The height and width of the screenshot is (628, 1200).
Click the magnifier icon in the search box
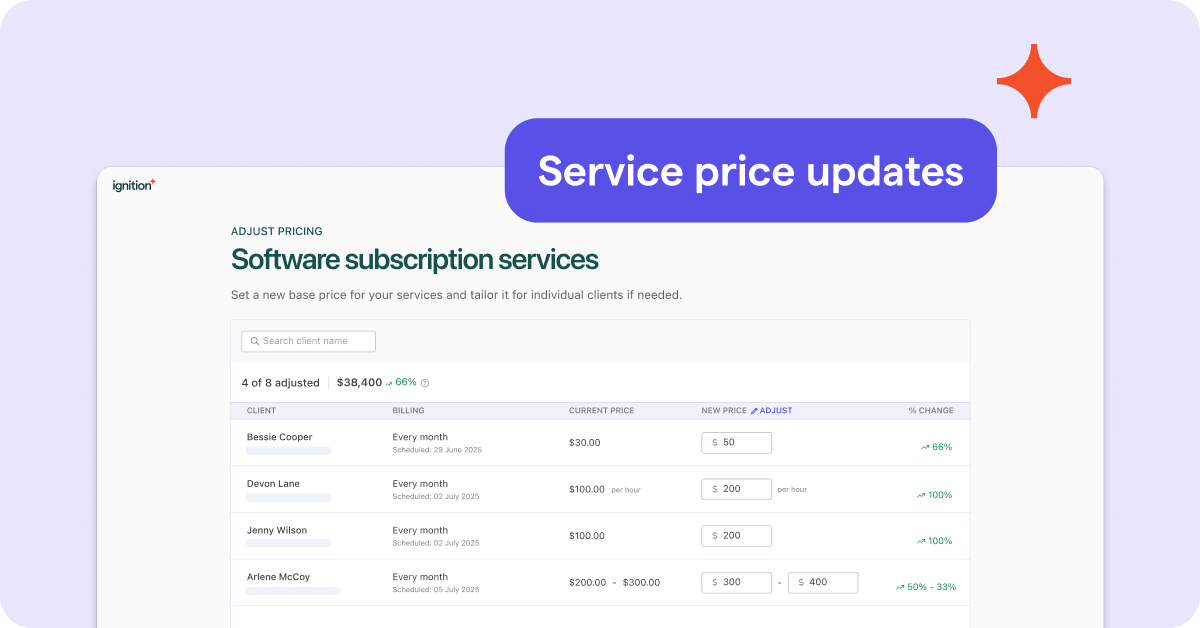tap(255, 341)
